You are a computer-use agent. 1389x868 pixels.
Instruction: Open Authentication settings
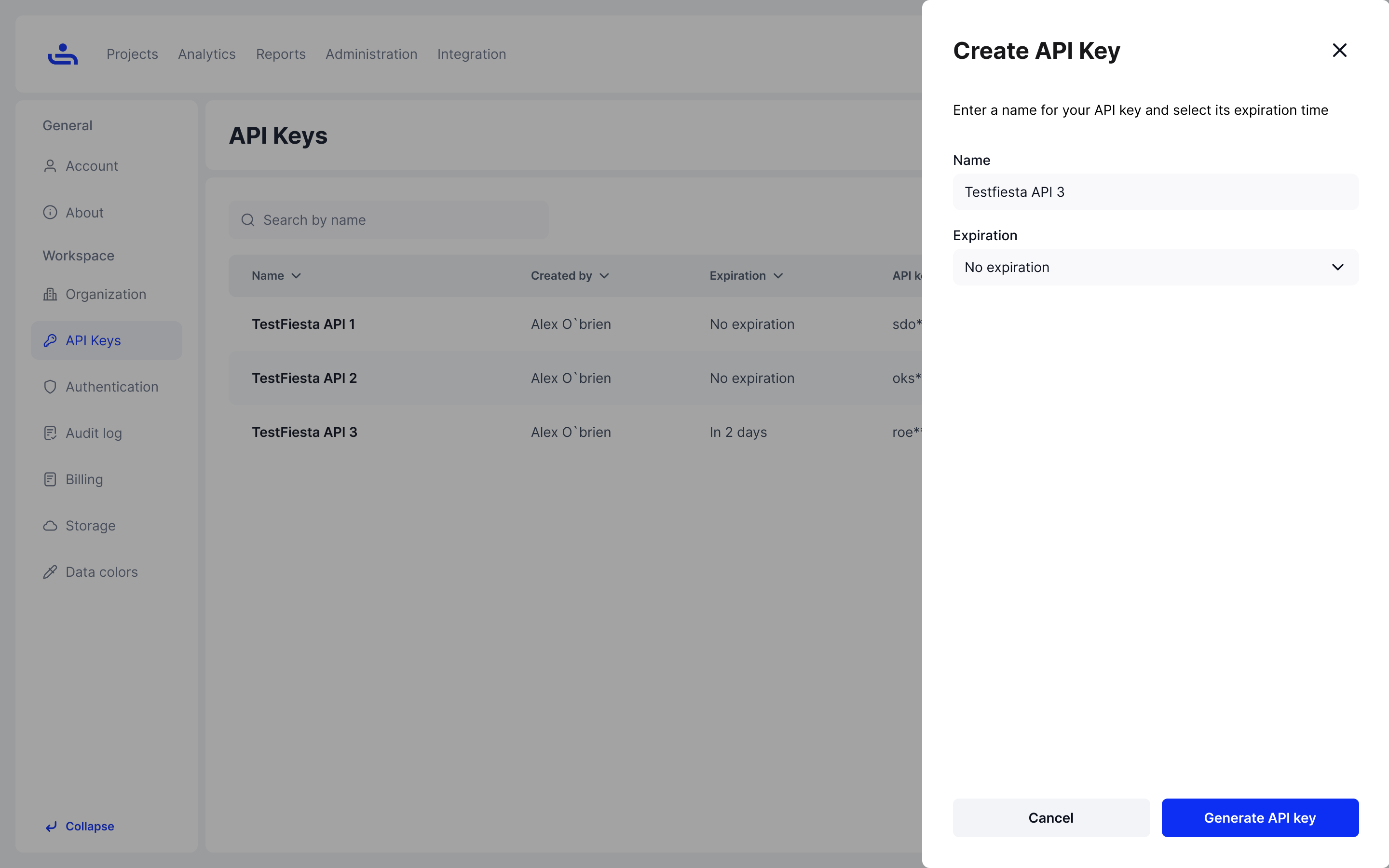[x=111, y=387]
